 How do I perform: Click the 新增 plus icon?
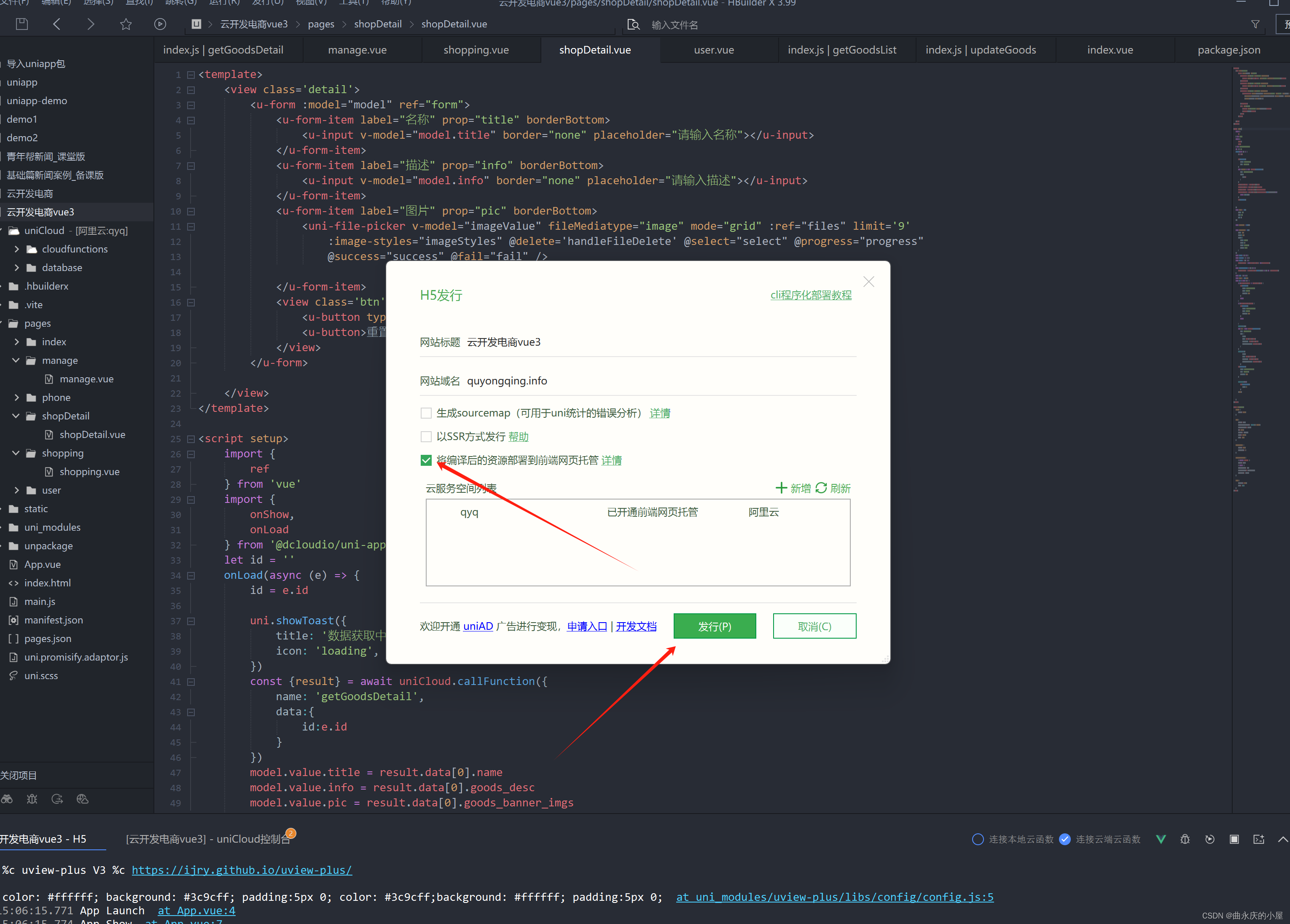(781, 488)
